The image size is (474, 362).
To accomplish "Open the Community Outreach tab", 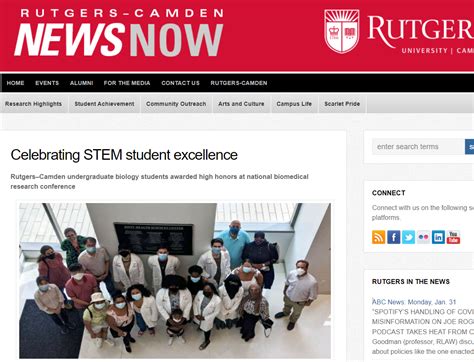I will click(176, 104).
